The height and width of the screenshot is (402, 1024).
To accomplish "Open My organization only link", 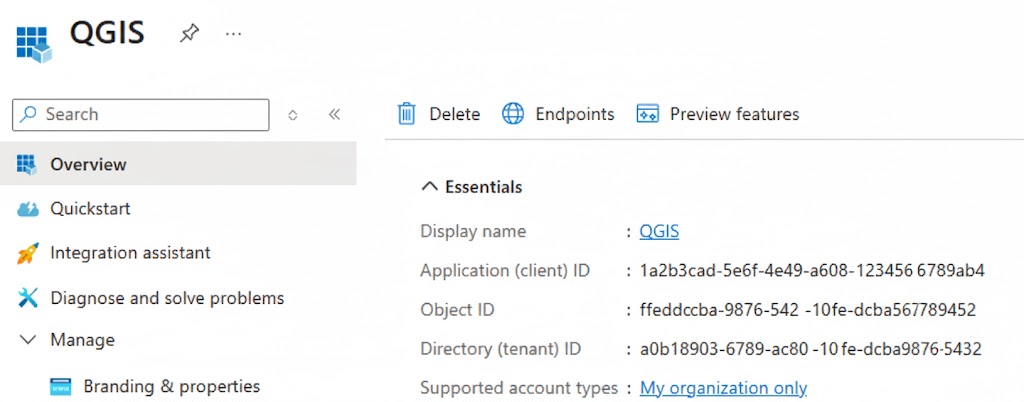I will coord(723,388).
